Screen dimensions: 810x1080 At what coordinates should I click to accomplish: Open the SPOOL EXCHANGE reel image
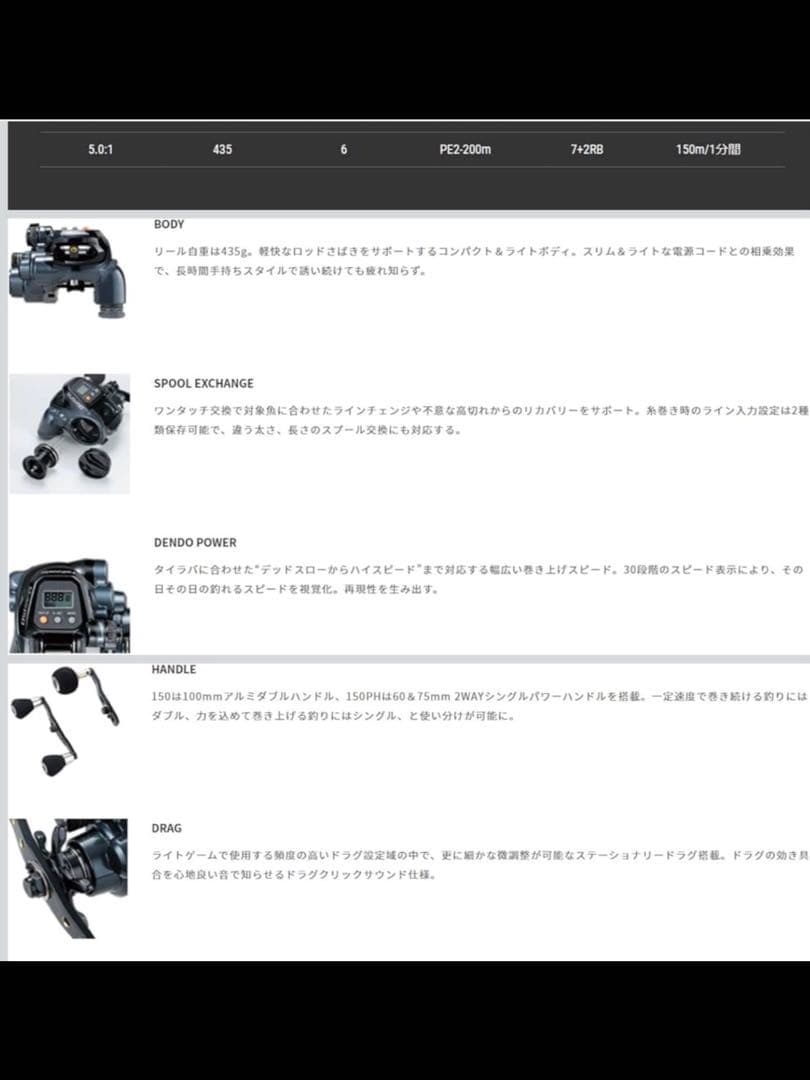click(69, 434)
